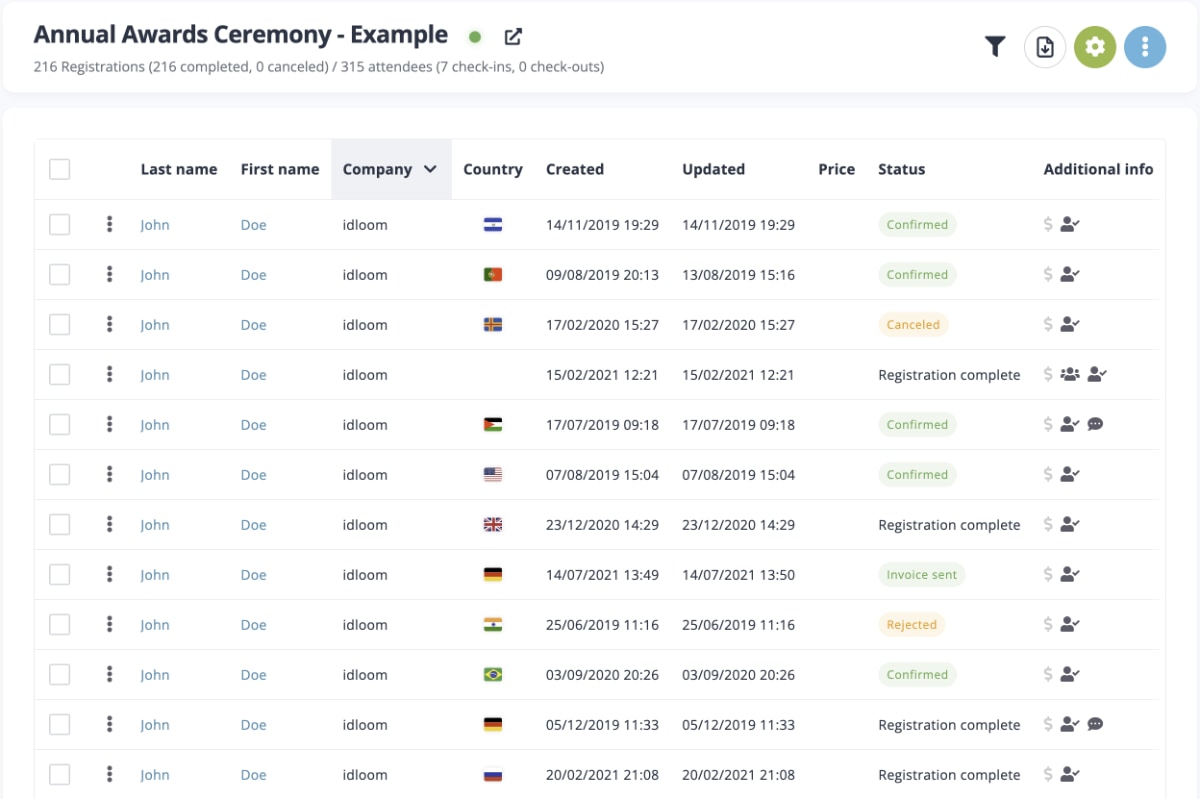Click group attendees icon in 15/02/2021 row
The width and height of the screenshot is (1200, 799).
1070,375
